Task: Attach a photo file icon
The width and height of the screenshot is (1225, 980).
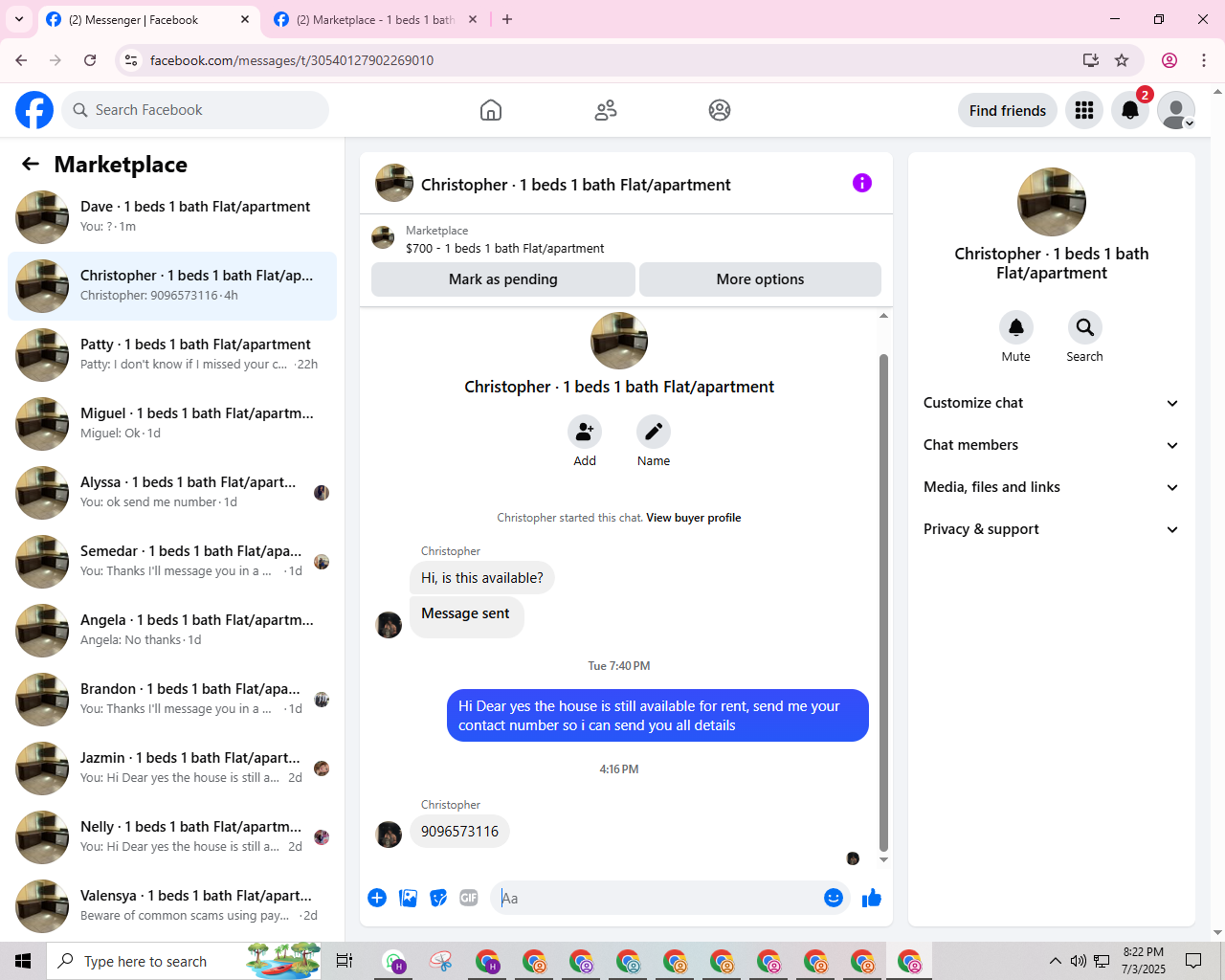Action: click(408, 898)
